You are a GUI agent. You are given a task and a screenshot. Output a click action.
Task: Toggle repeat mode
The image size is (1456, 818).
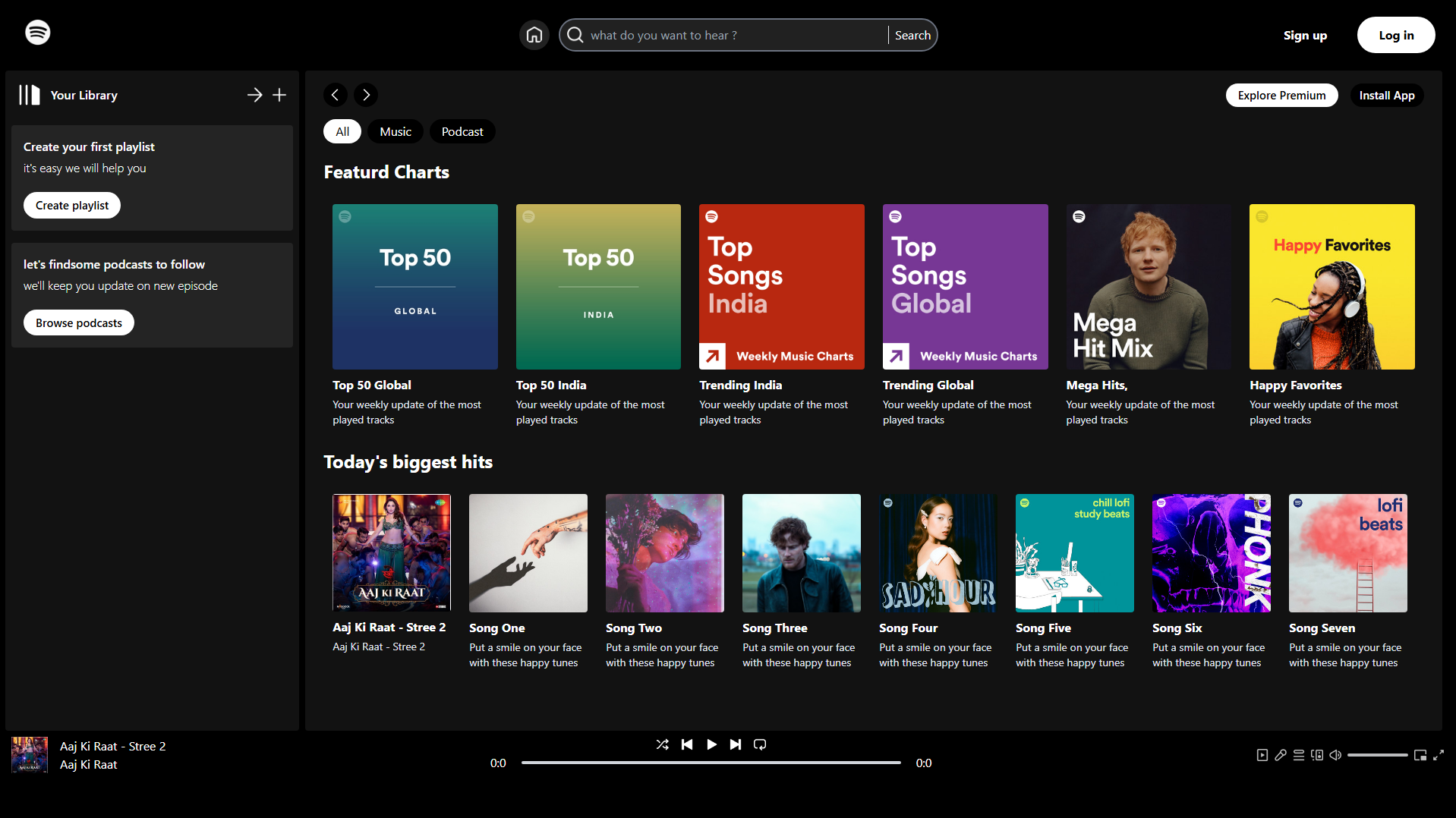click(x=760, y=744)
